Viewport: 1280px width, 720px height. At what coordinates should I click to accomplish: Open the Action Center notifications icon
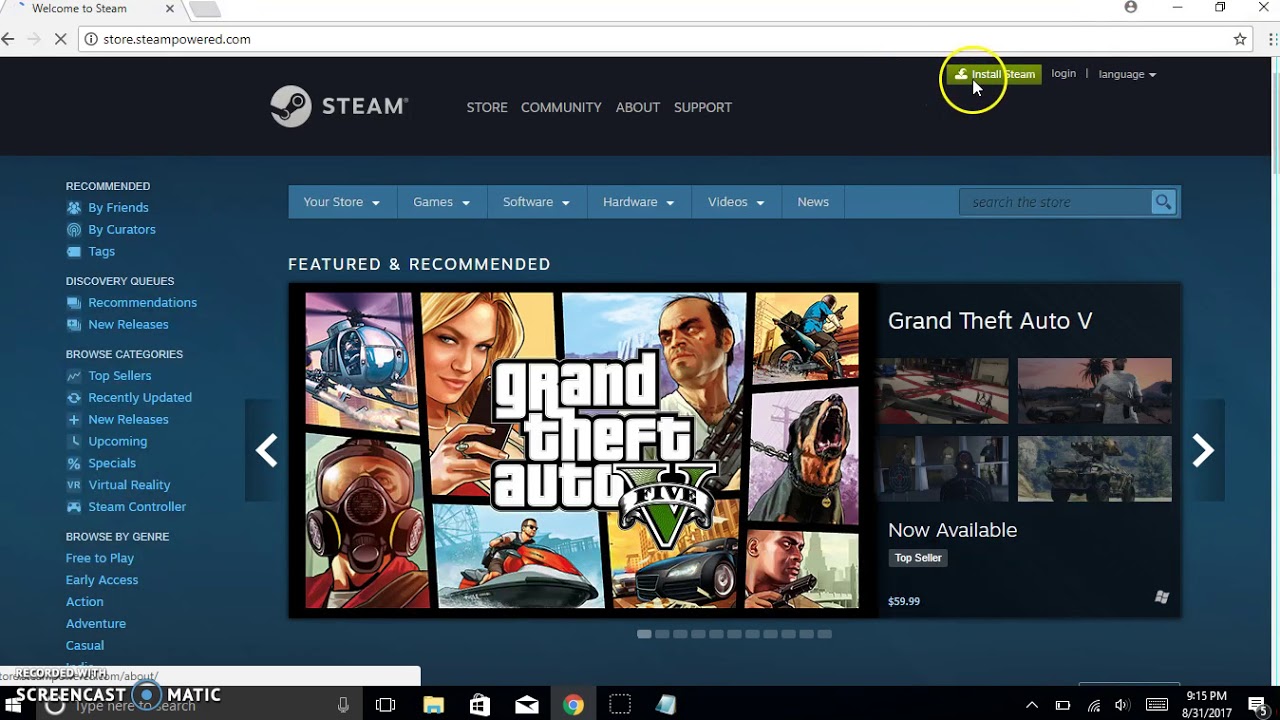click(1257, 705)
